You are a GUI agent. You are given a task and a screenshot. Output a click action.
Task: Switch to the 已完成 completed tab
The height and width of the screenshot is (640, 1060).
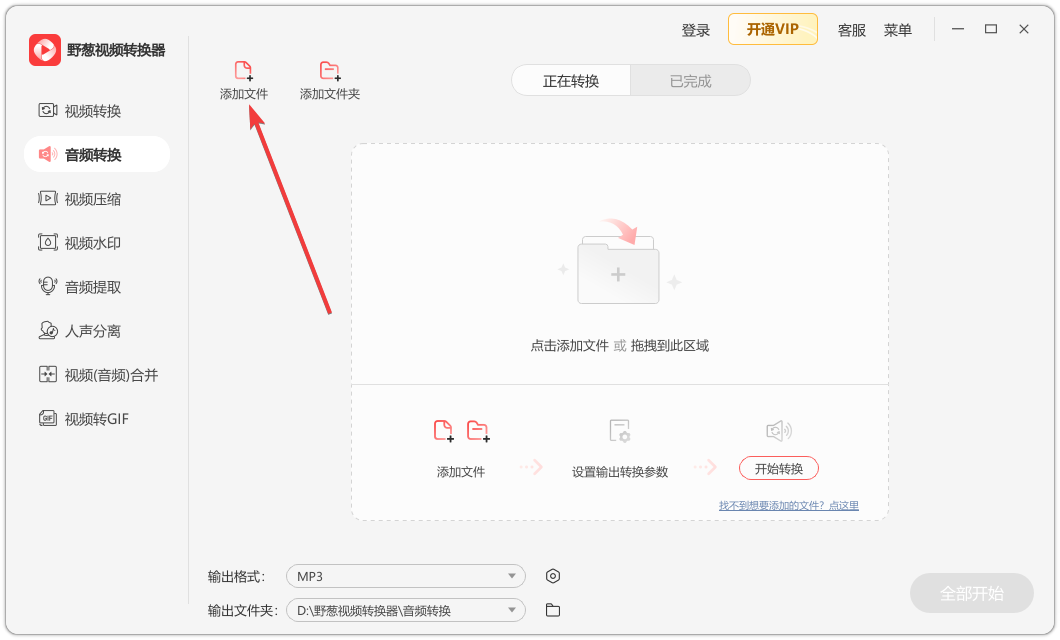tap(690, 80)
